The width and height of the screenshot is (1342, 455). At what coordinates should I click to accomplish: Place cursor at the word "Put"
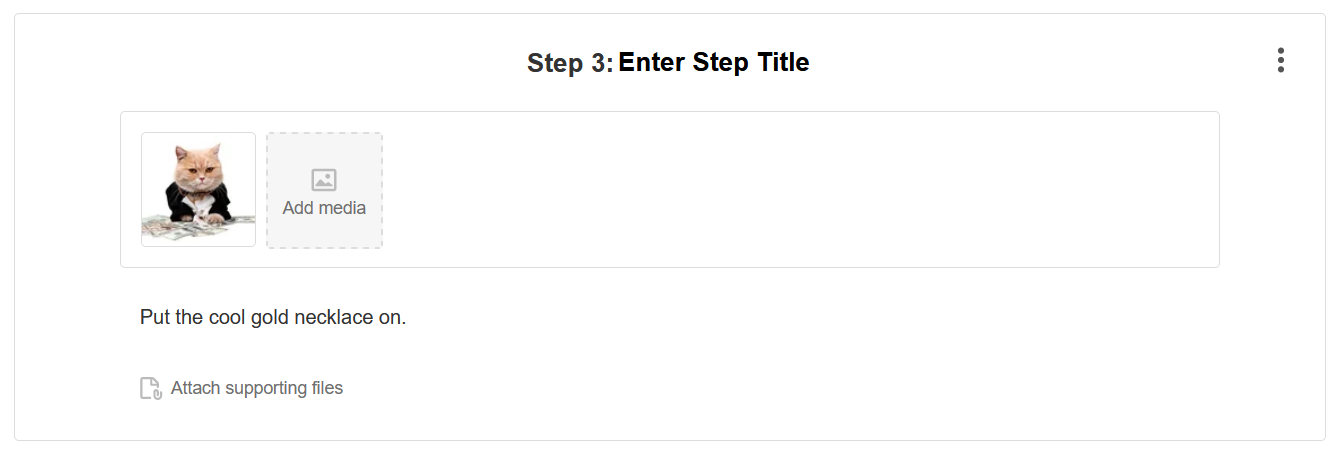(x=155, y=318)
